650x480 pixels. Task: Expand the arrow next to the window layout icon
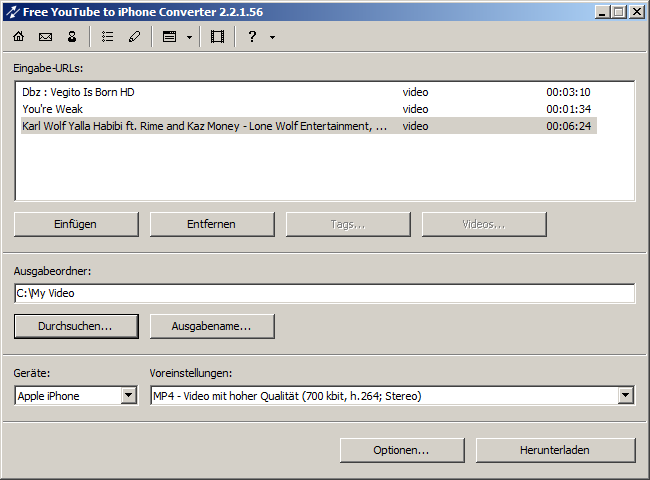coord(189,37)
